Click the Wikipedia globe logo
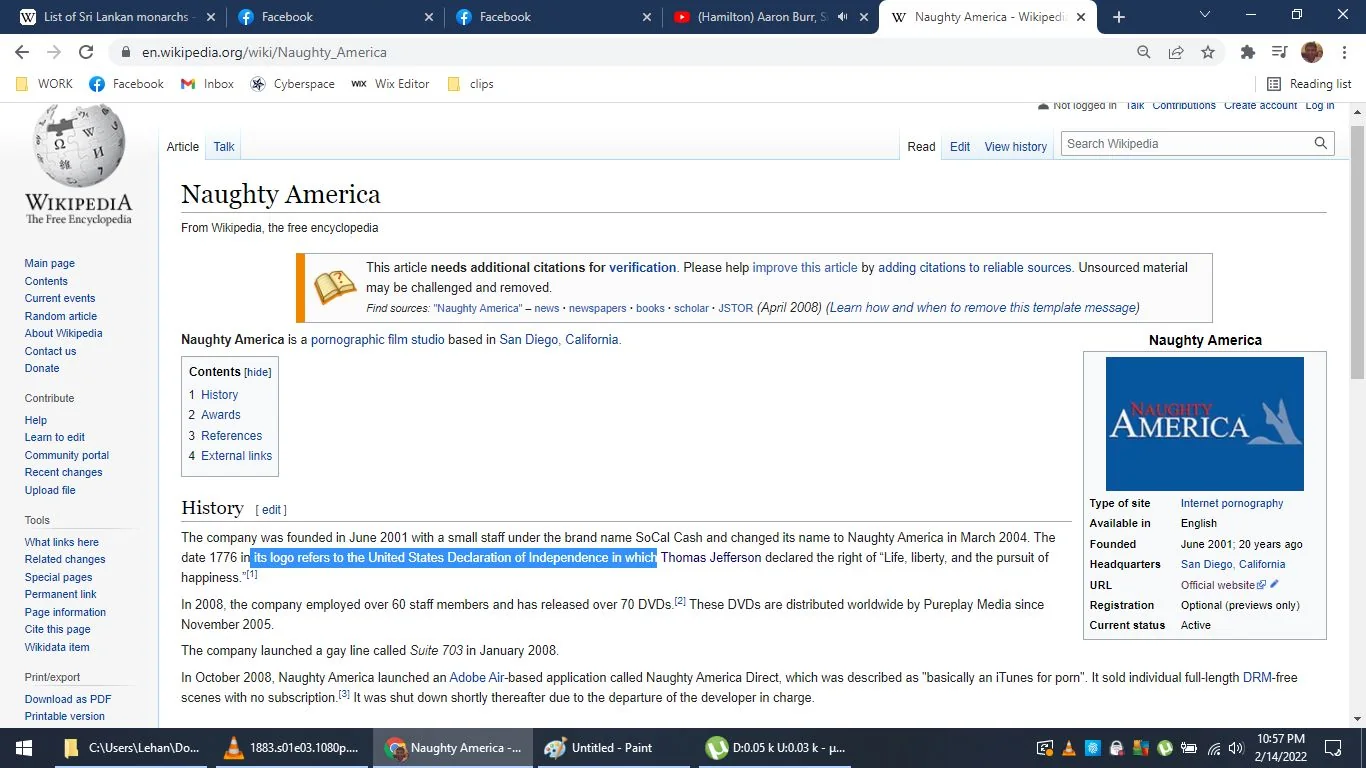Screen dimensions: 1366x768 (x=78, y=146)
